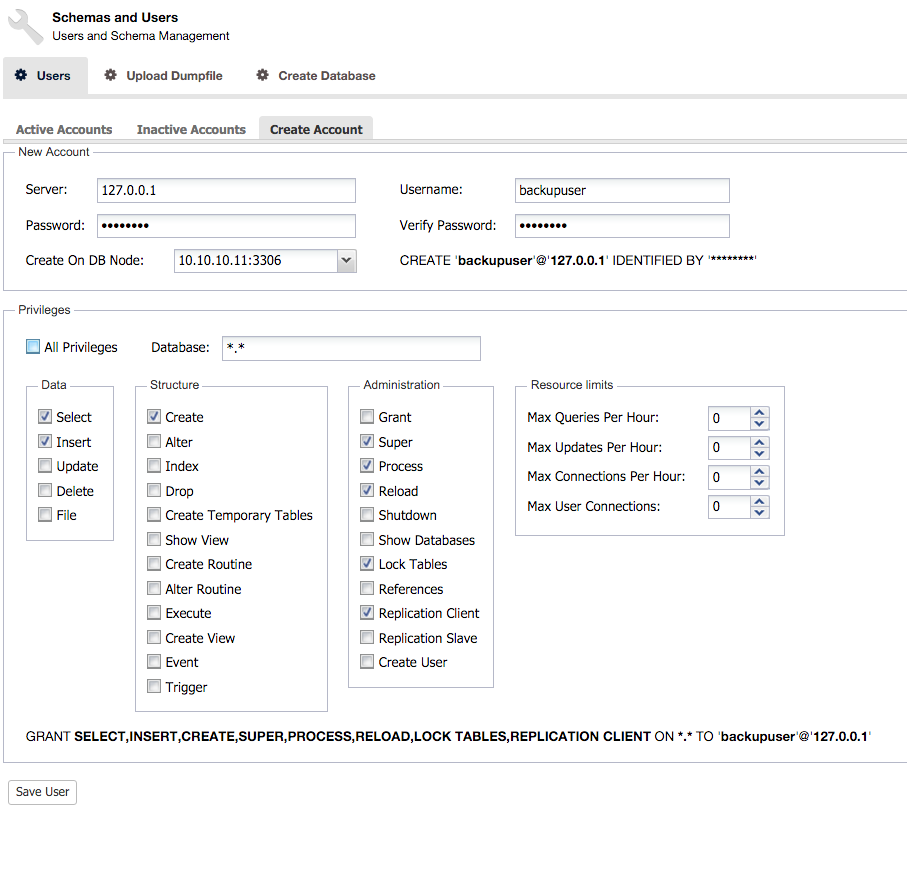Check the Alter privilege
The width and height of the screenshot is (907, 869).
click(153, 441)
